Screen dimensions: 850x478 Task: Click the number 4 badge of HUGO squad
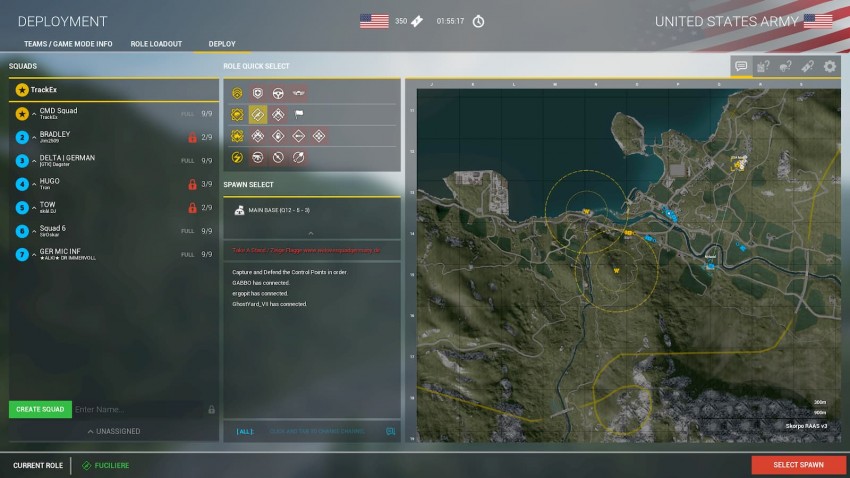coord(22,184)
